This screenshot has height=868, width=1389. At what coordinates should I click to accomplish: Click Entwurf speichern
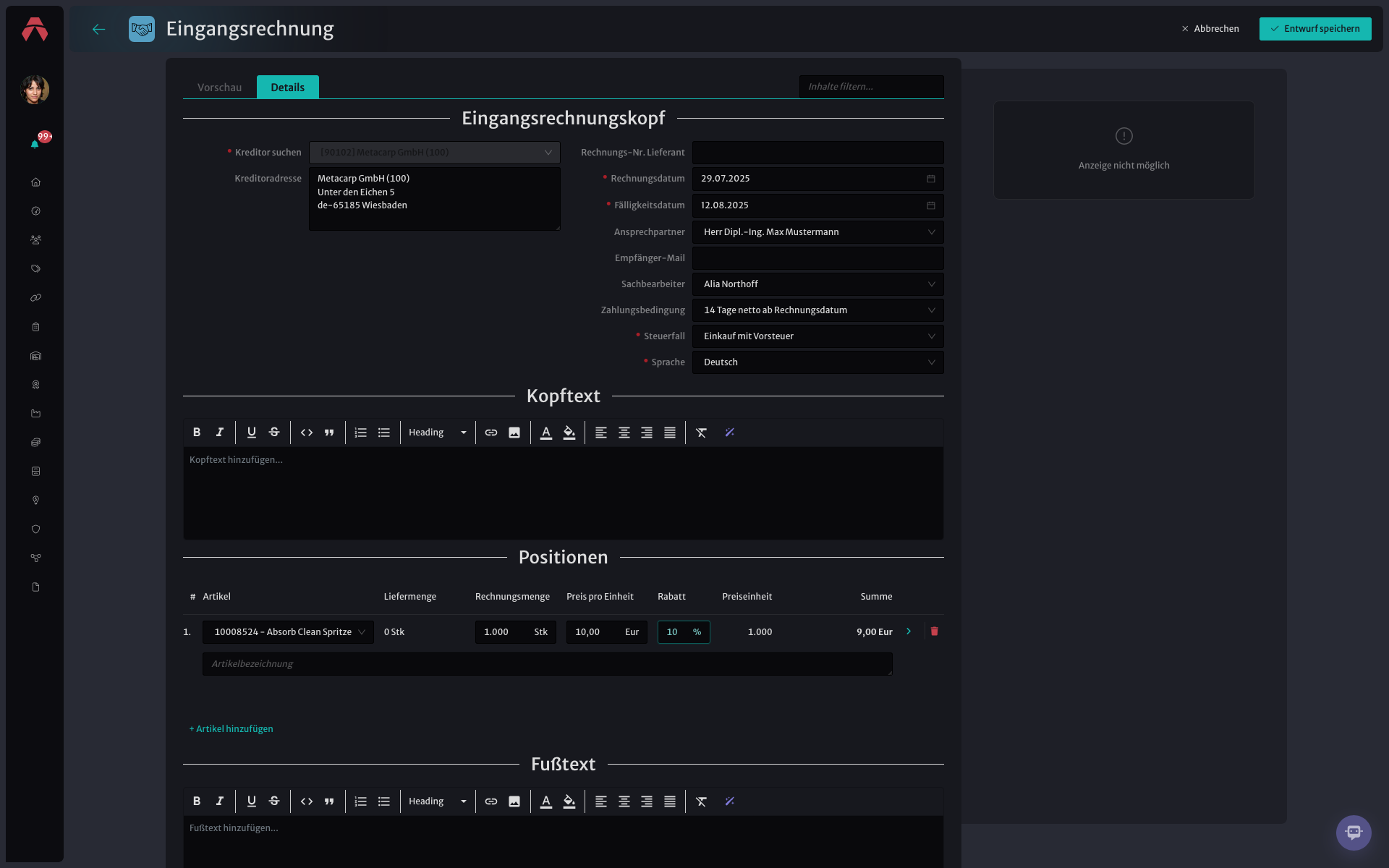coord(1315,29)
